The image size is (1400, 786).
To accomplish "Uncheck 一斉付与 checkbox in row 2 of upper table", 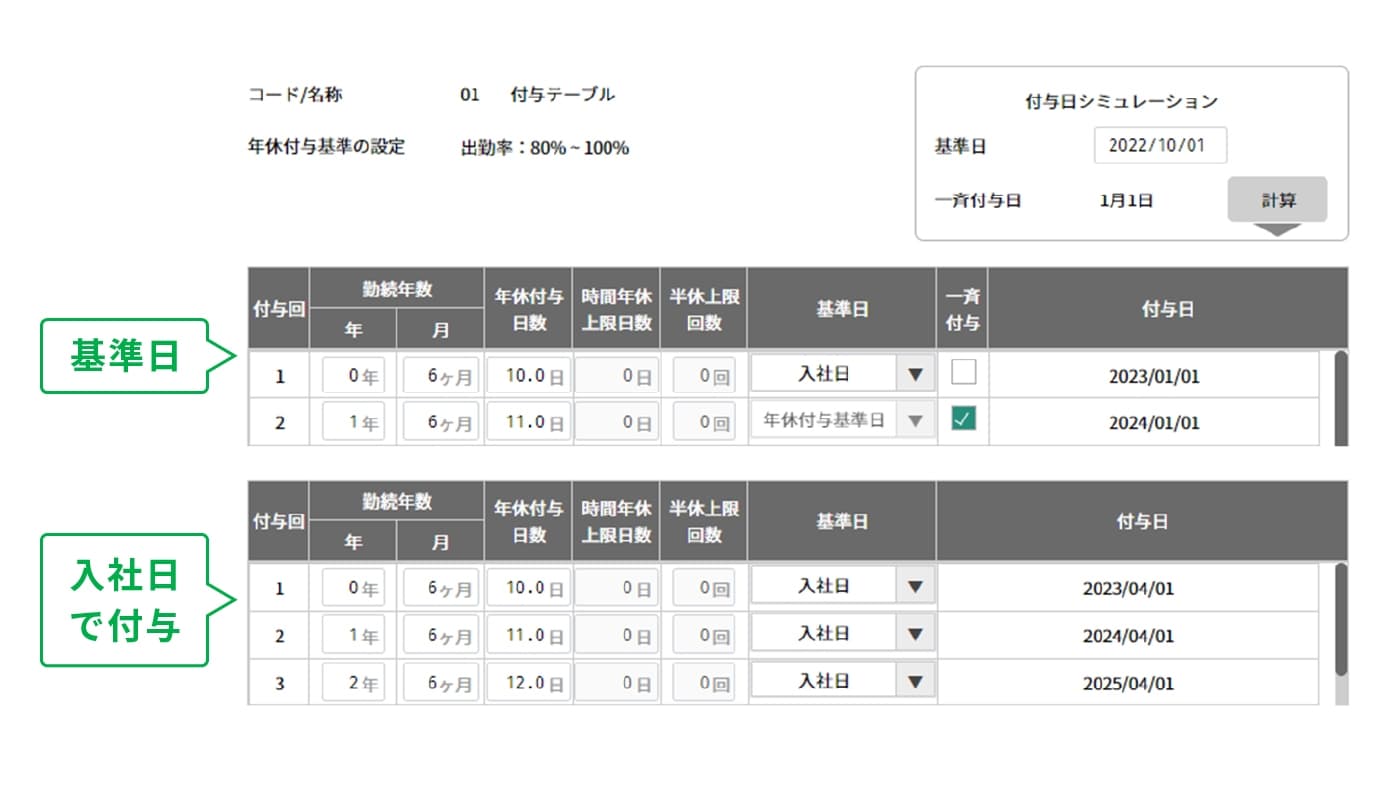I will [x=963, y=420].
